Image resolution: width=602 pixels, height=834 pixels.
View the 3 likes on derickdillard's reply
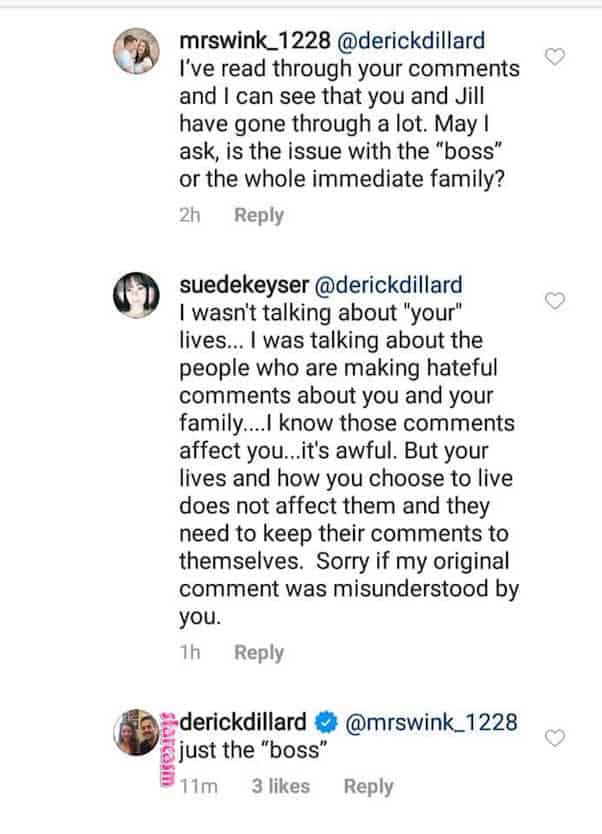coord(280,786)
